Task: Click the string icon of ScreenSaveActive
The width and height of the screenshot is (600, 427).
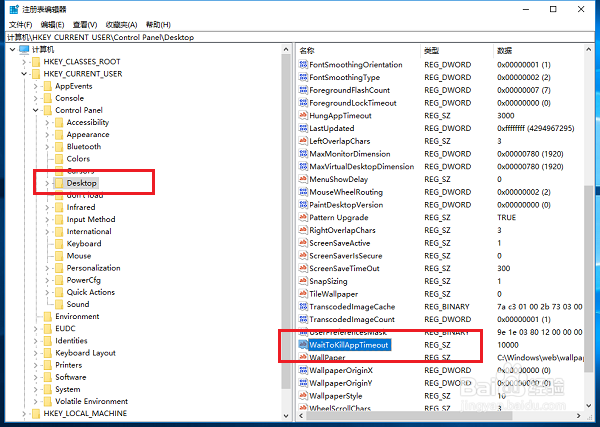Action: pyautogui.click(x=303, y=243)
